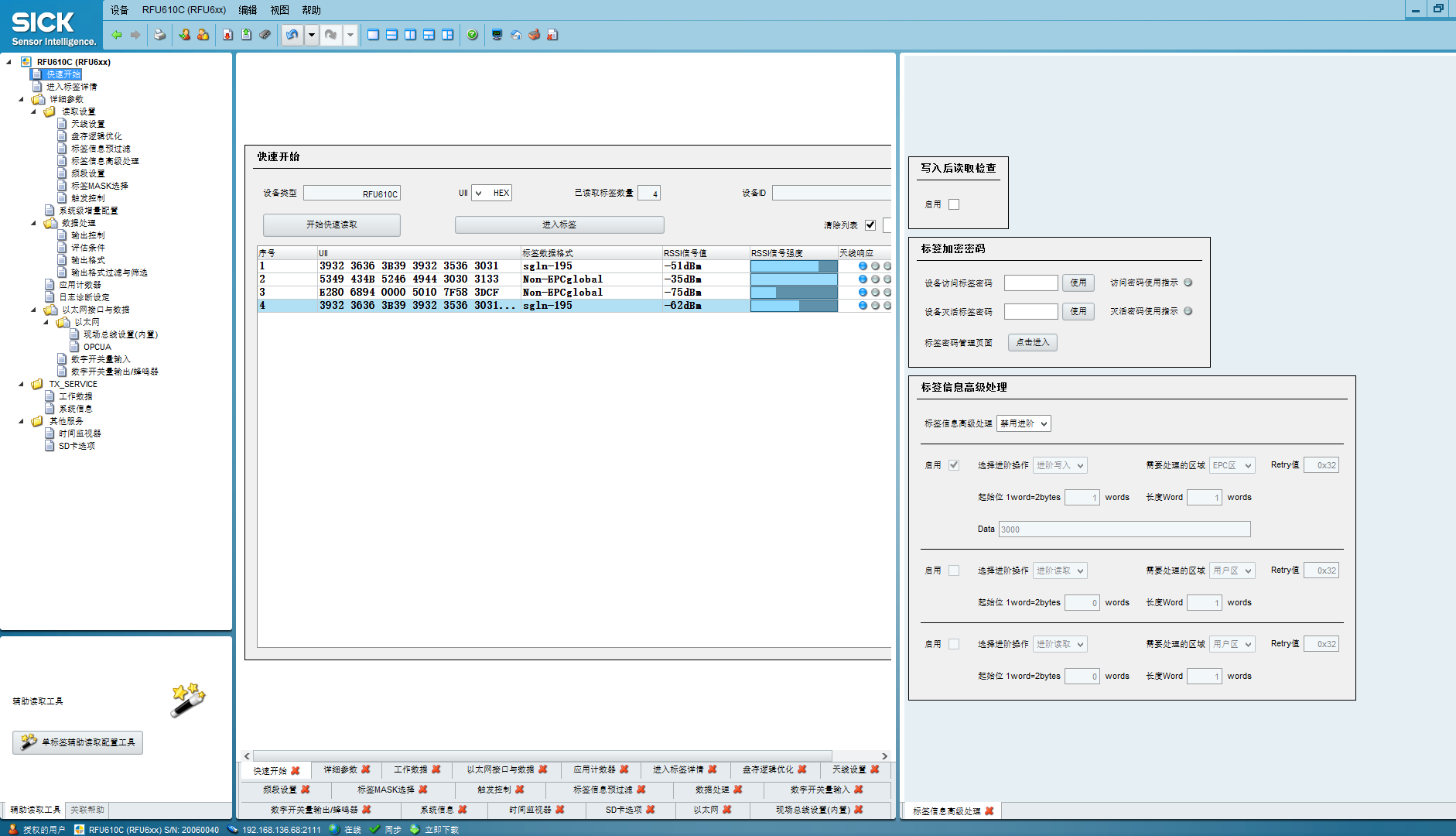Open the 帮助 menu

(311, 10)
